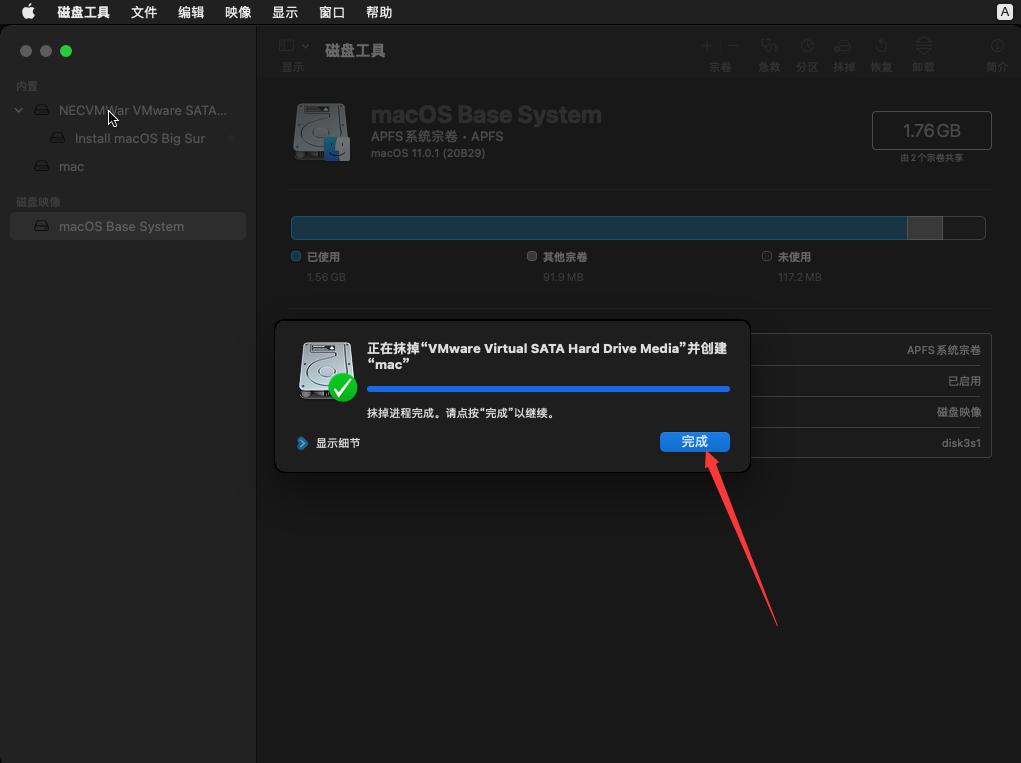The width and height of the screenshot is (1021, 763).
Task: Click the remove volume minus icon
Action: tap(731, 47)
